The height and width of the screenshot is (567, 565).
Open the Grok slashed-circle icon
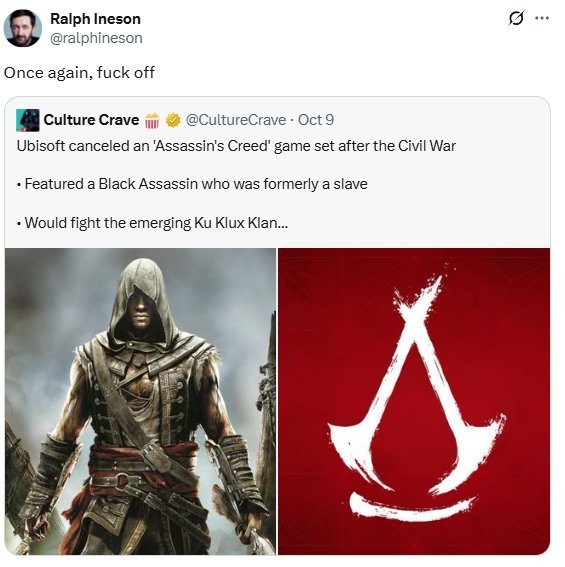click(x=516, y=18)
